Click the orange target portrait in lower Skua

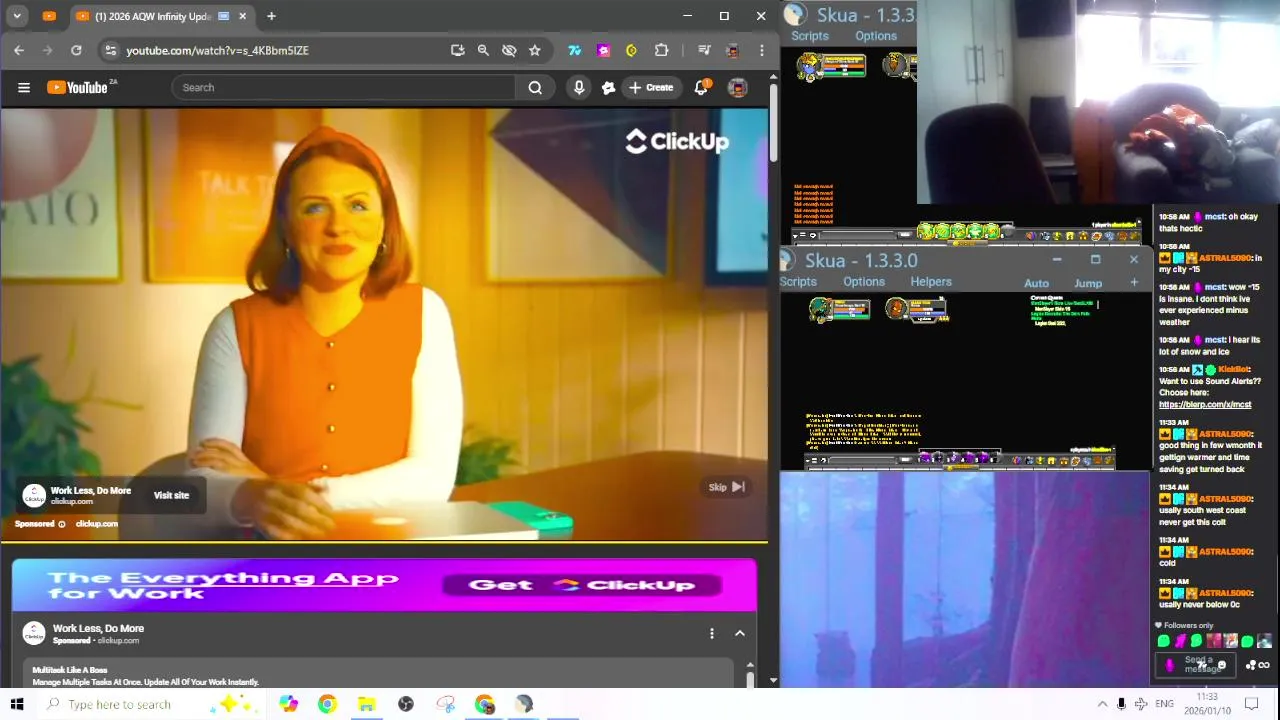click(x=897, y=309)
